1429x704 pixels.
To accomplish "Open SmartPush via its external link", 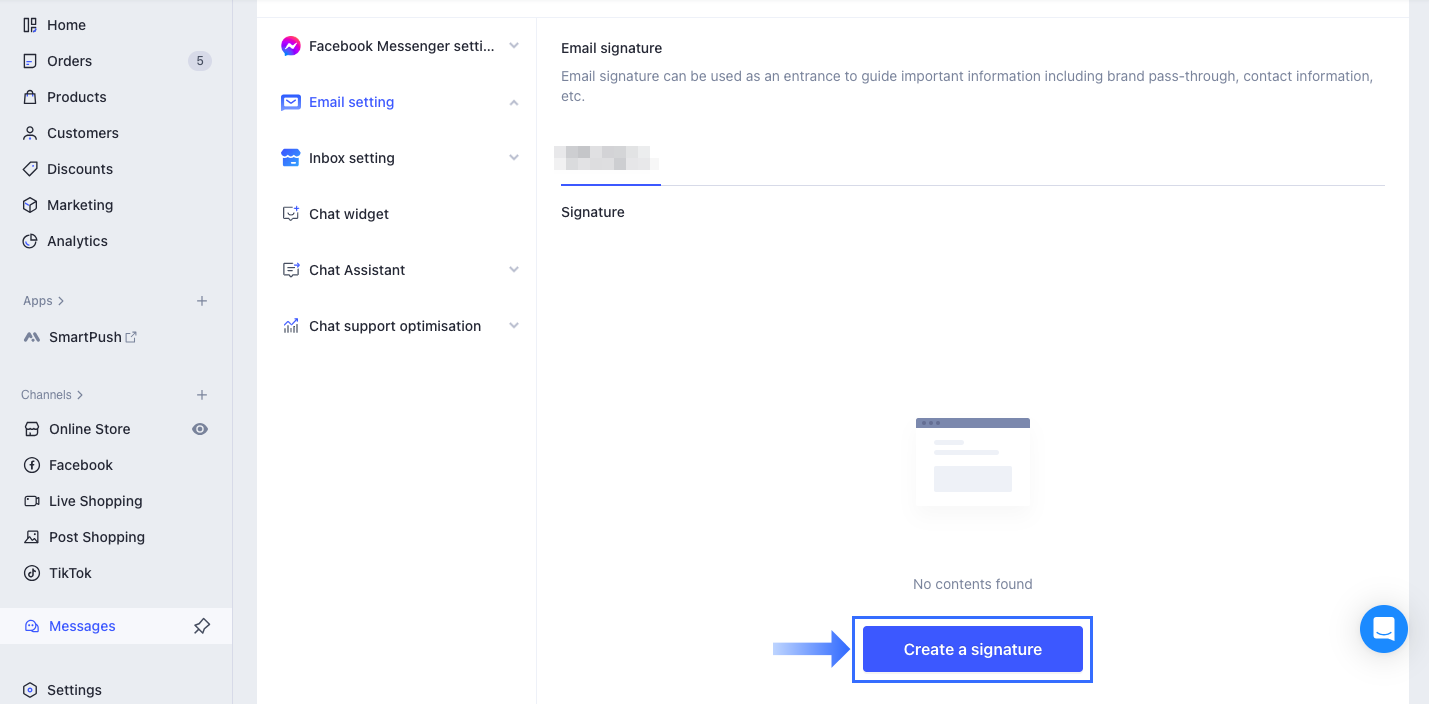I will tap(131, 336).
